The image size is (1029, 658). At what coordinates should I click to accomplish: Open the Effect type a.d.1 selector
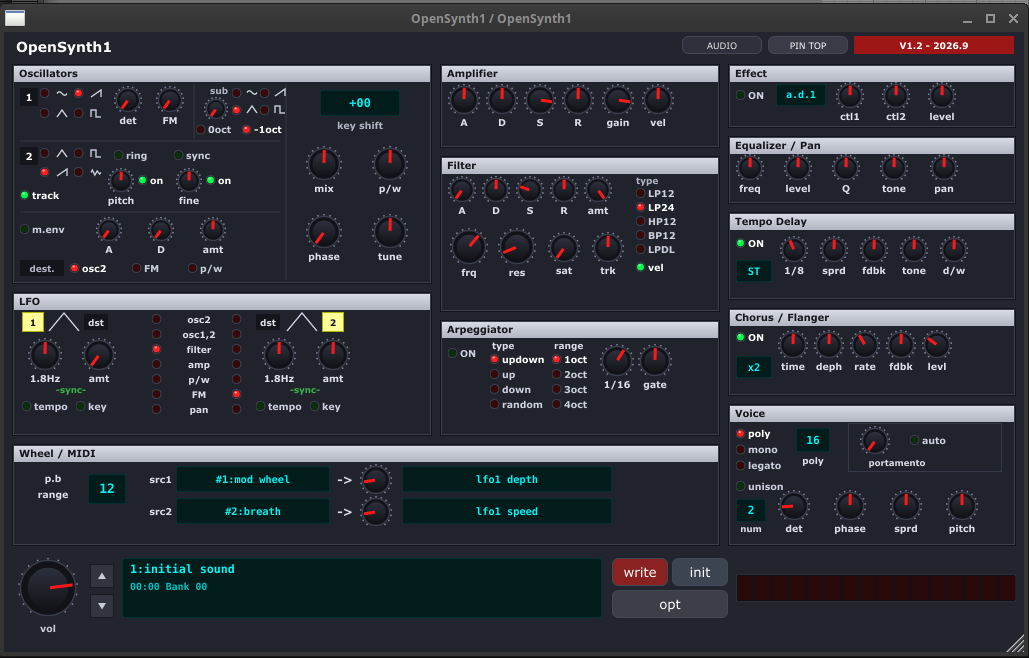(x=801, y=95)
